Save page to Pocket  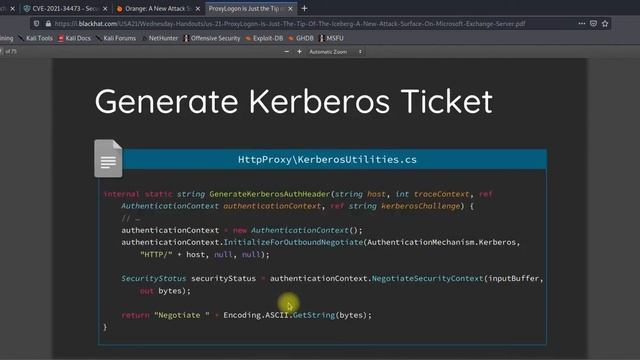593,24
